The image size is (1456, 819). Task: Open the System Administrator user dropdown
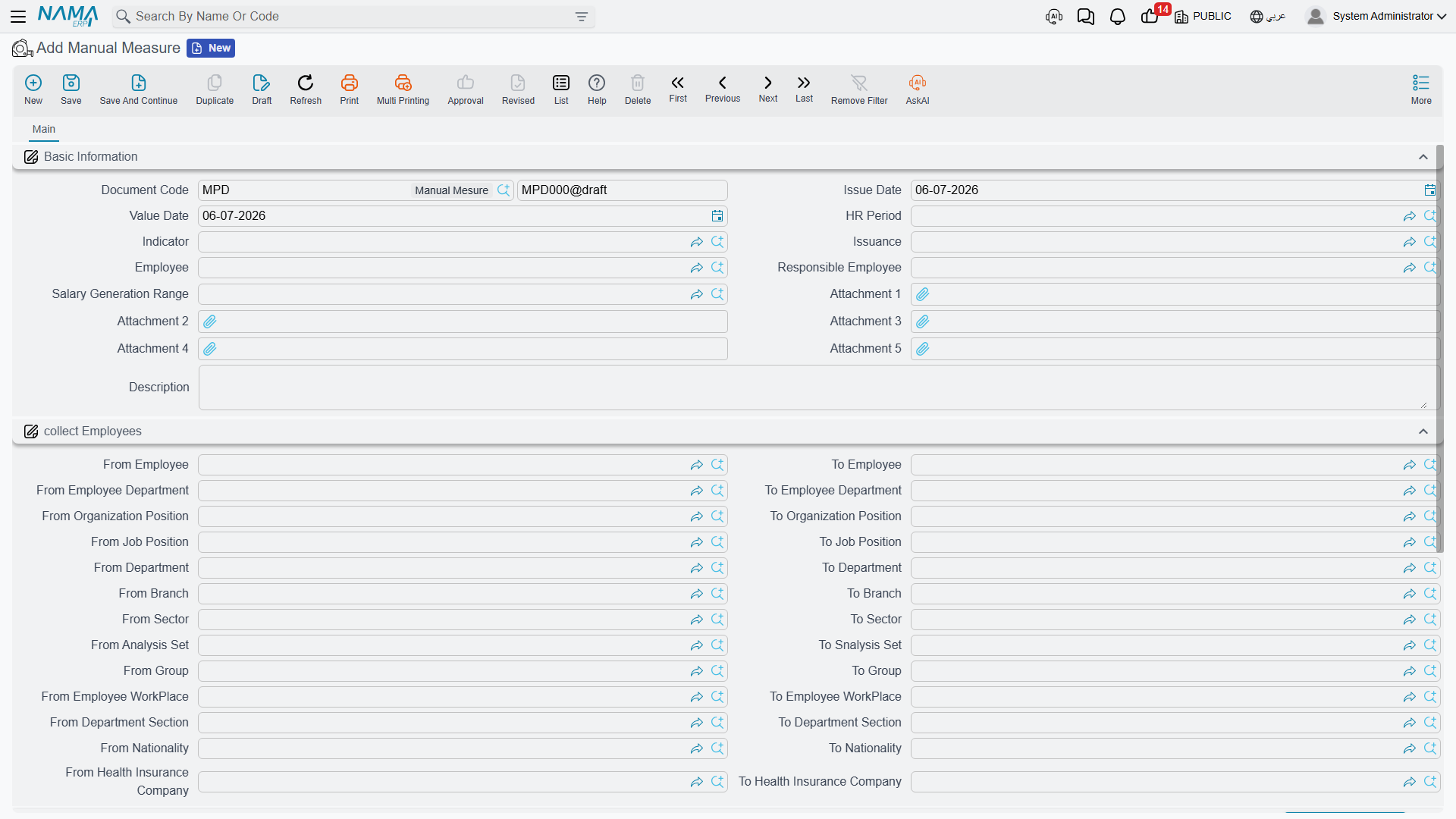pyautogui.click(x=1376, y=16)
